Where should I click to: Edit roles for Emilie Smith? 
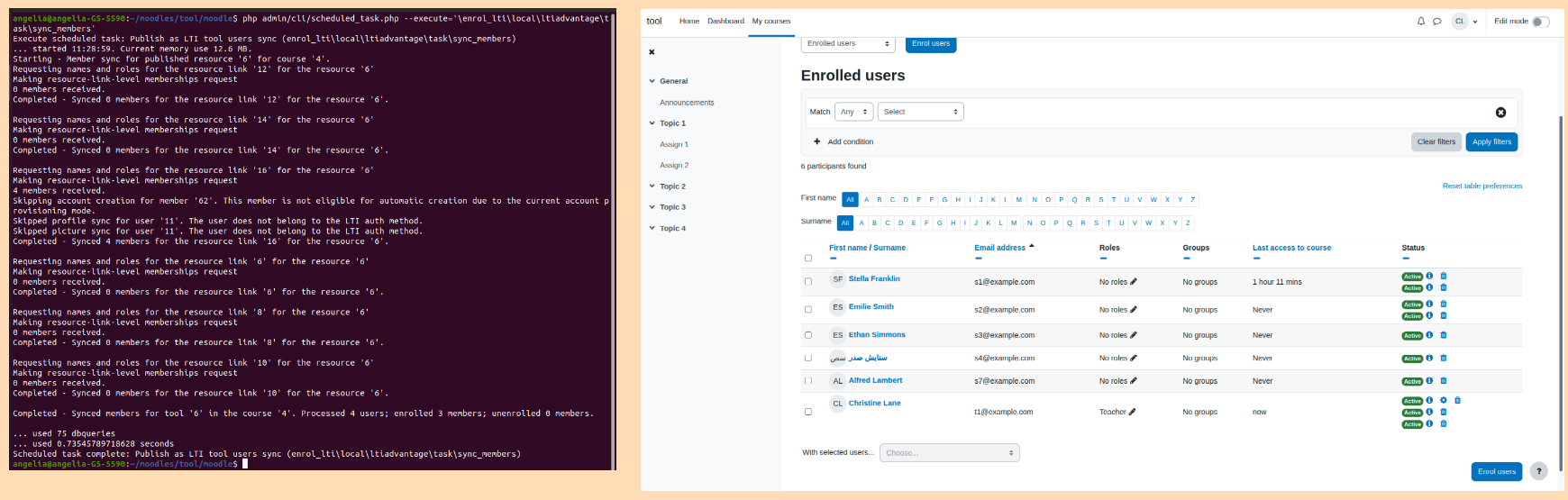(1133, 310)
